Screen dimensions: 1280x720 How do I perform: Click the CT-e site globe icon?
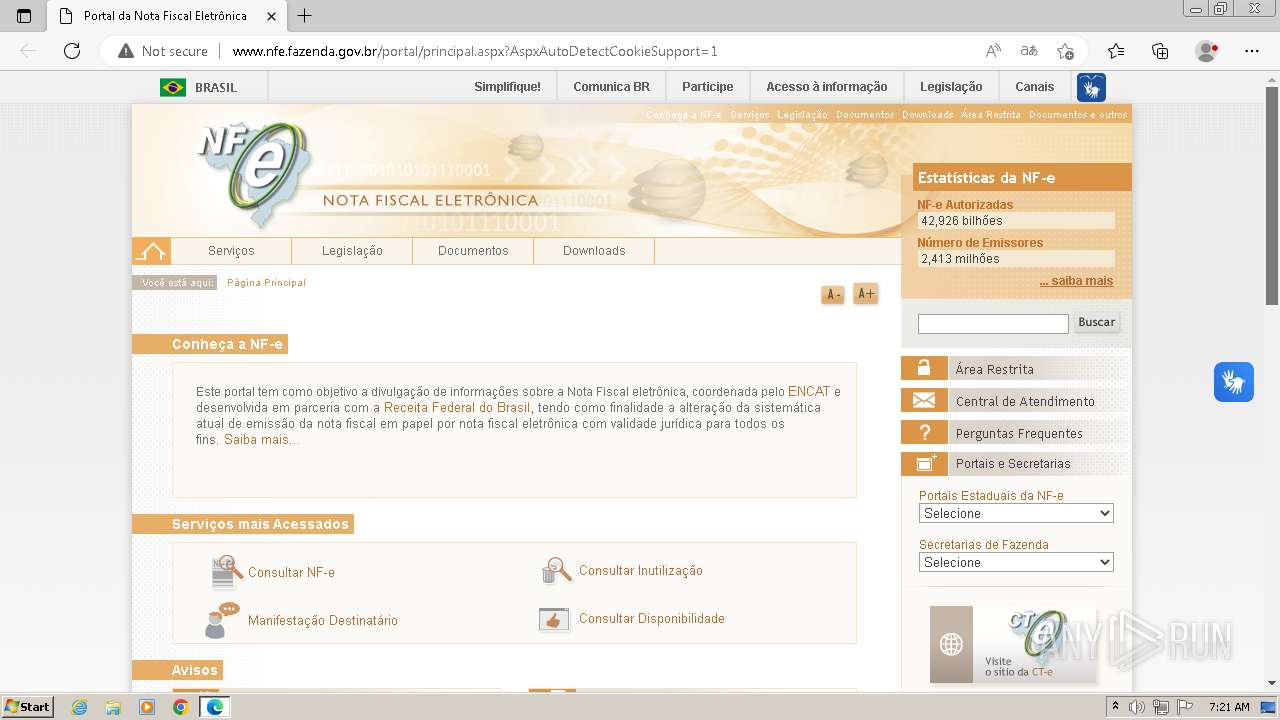[951, 644]
